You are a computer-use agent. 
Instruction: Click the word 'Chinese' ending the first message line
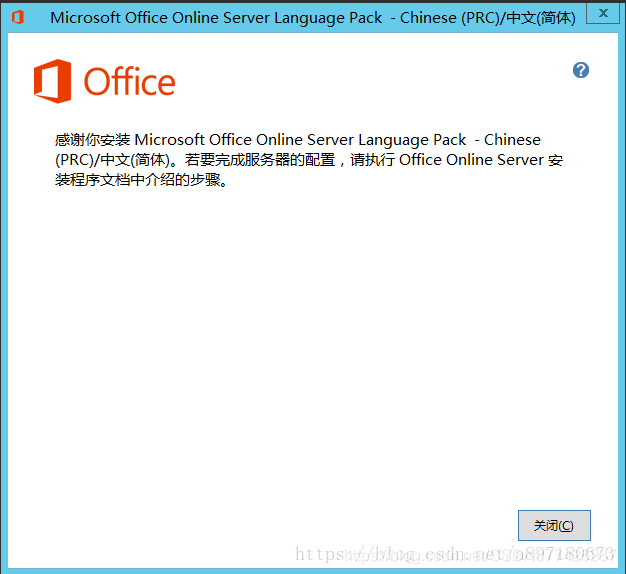pyautogui.click(x=512, y=140)
